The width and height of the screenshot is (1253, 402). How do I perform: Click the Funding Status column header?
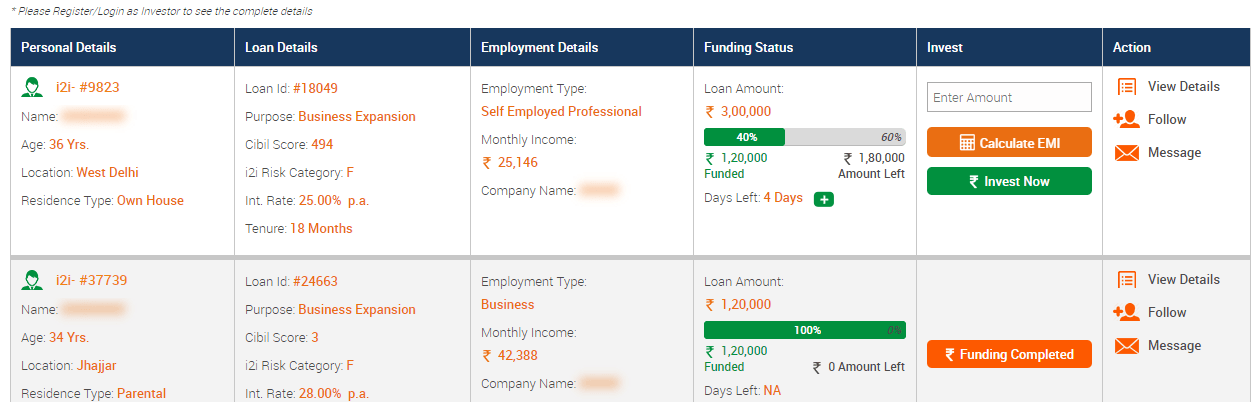coord(748,47)
